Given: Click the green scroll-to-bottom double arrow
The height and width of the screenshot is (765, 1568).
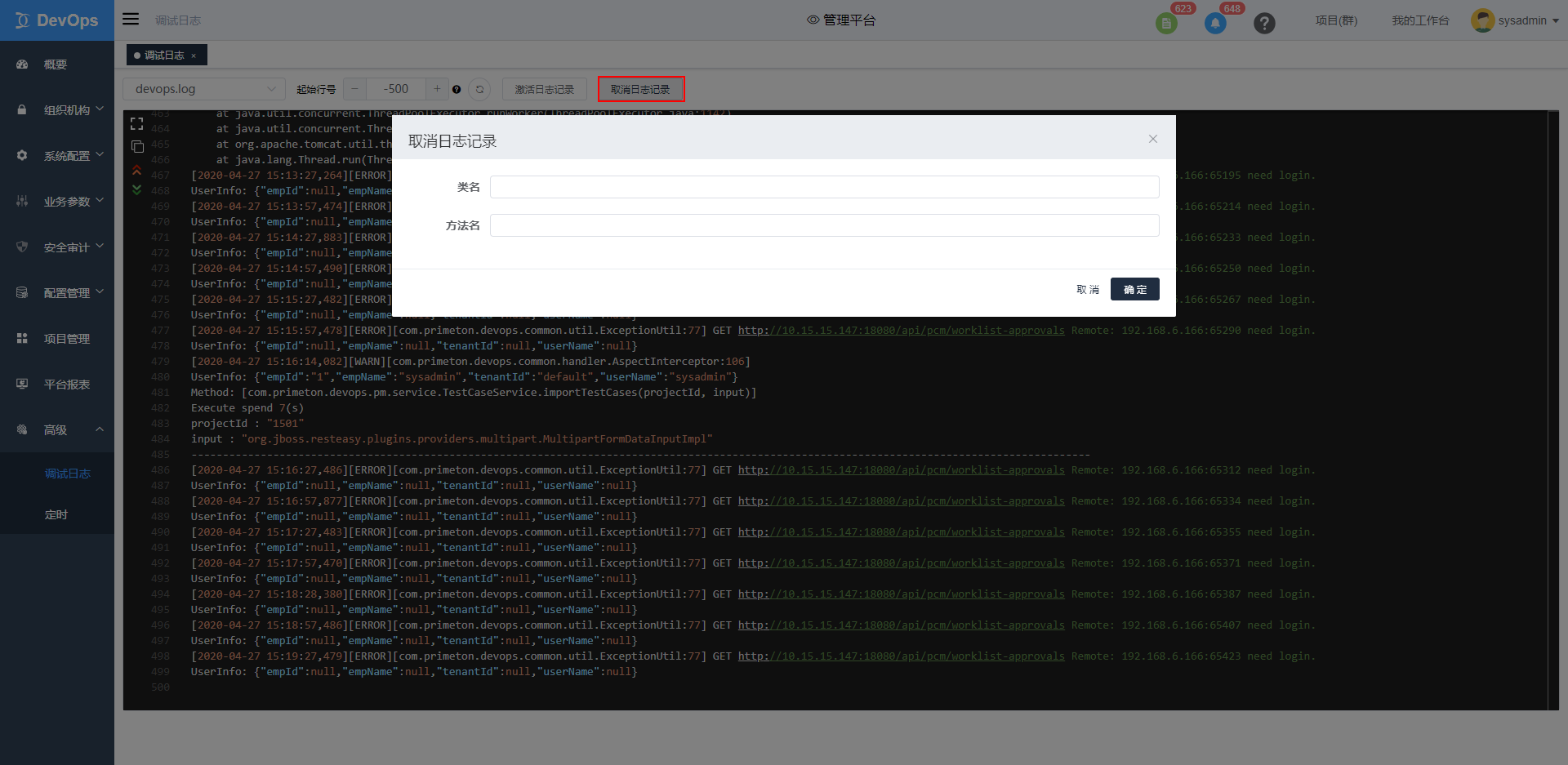Looking at the screenshot, I should click(x=137, y=189).
